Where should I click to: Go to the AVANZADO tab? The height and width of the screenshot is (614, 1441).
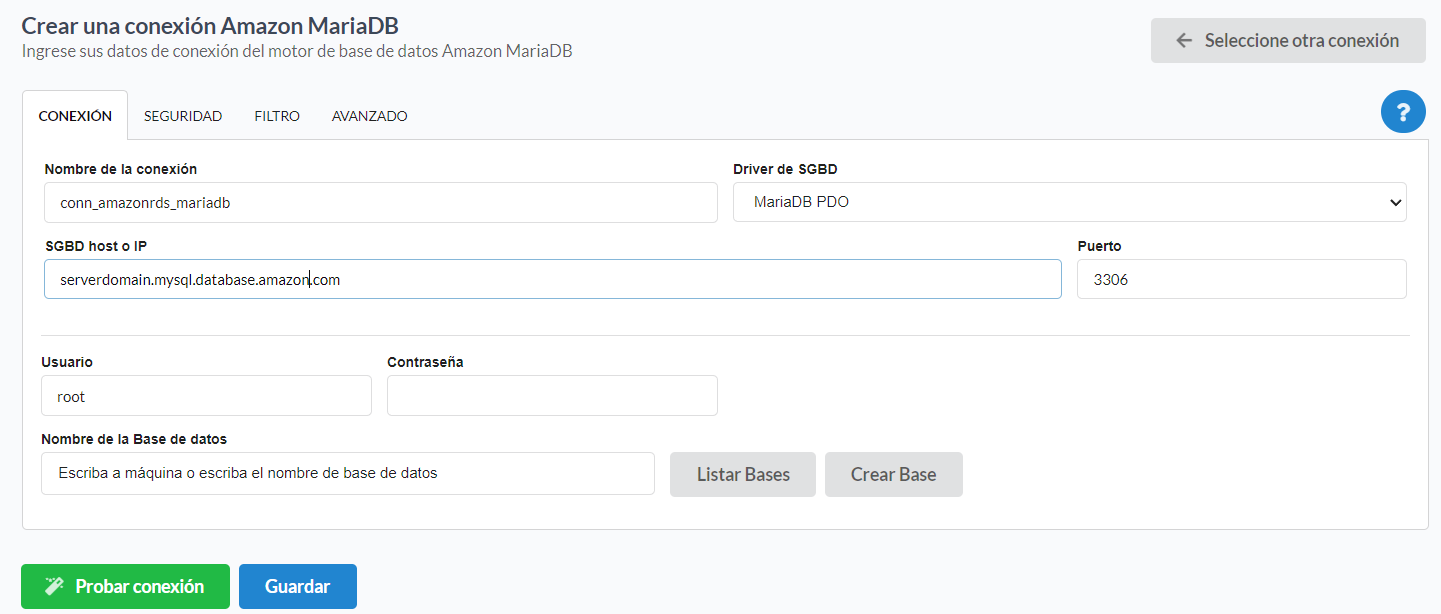point(369,116)
